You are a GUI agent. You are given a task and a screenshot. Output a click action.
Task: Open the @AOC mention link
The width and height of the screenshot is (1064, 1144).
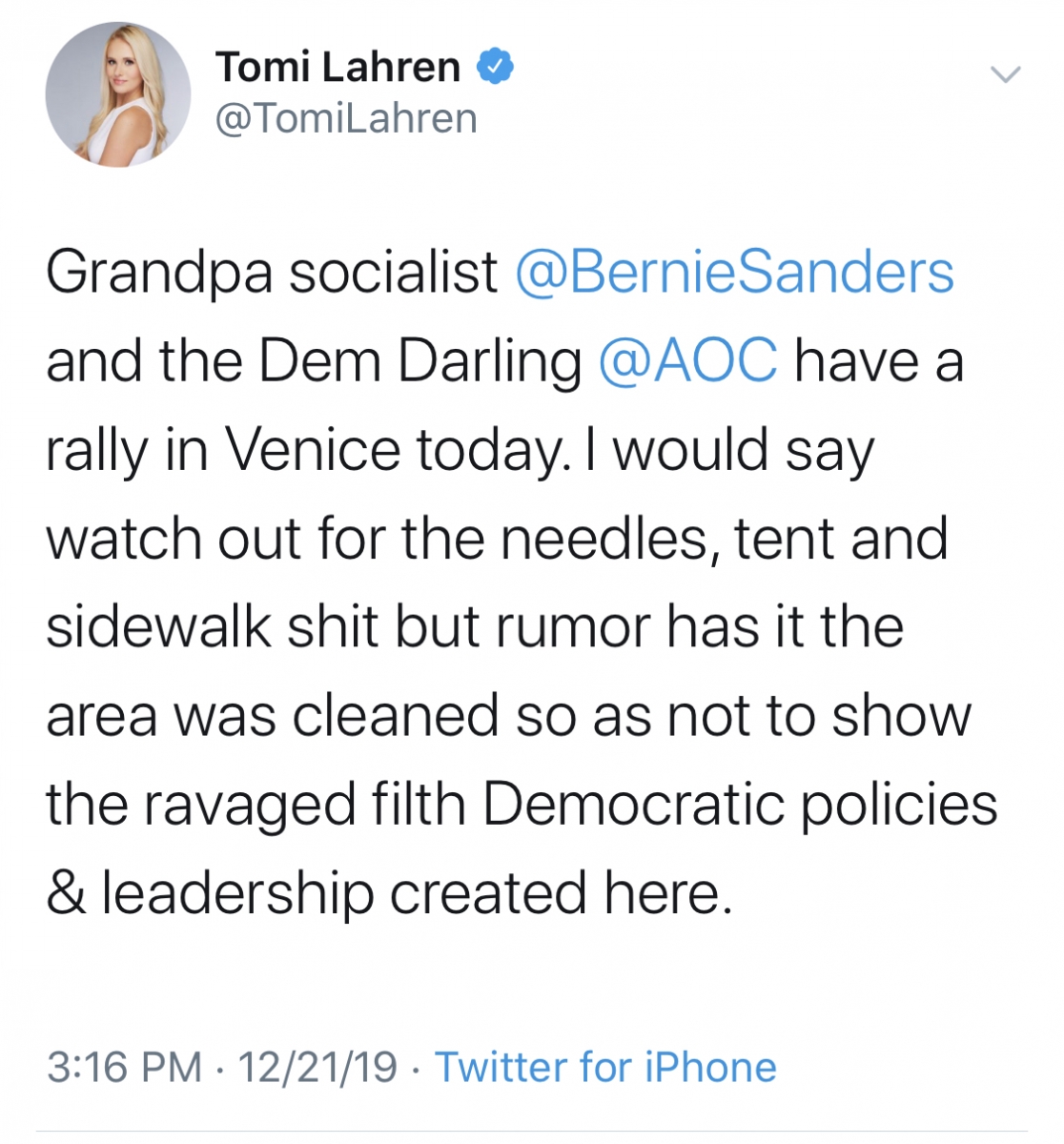click(687, 361)
